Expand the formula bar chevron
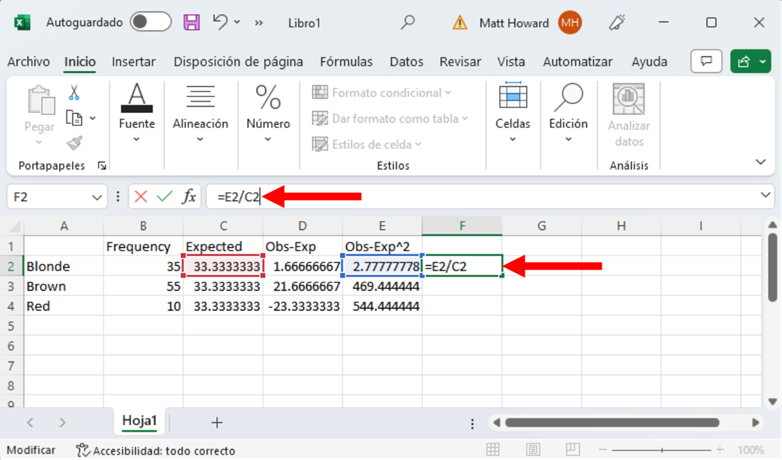 (766, 196)
